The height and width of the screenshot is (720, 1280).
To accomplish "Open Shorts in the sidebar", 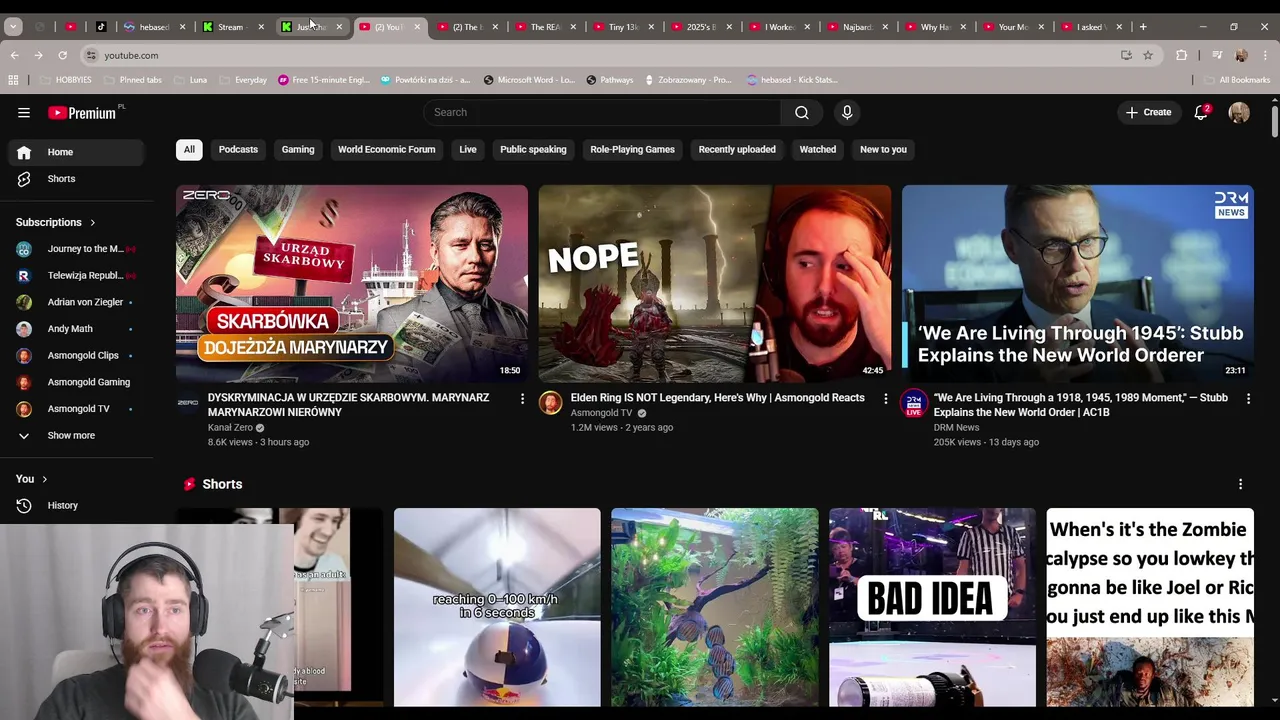I will click(77, 179).
